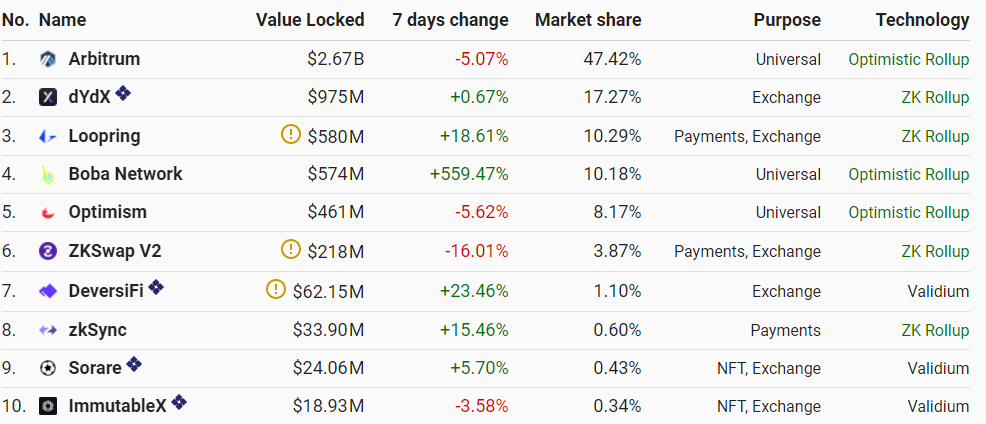Open the ZKSwap V2 project link
The width and height of the screenshot is (986, 424).
click(115, 252)
